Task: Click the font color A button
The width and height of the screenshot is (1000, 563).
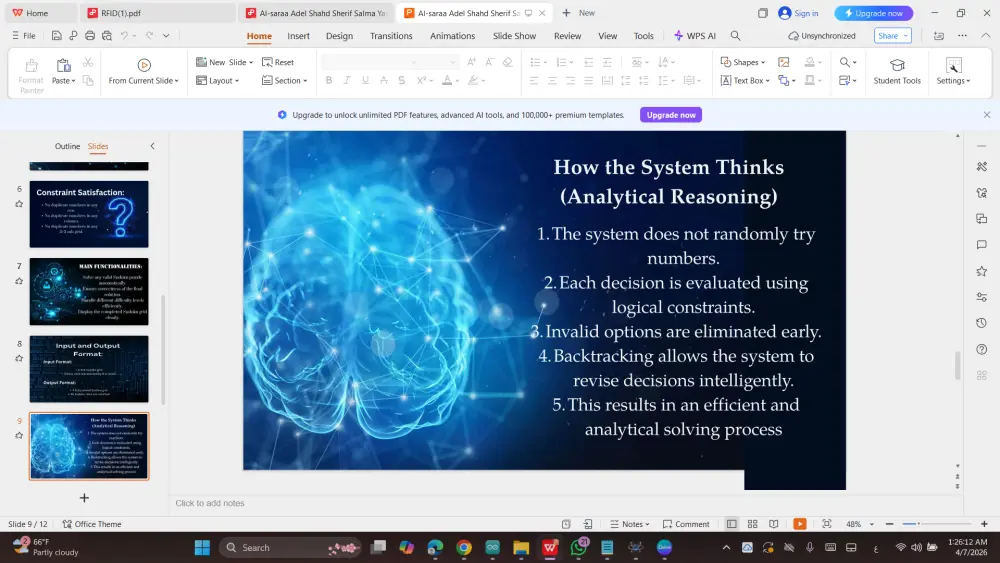Action: click(x=447, y=80)
